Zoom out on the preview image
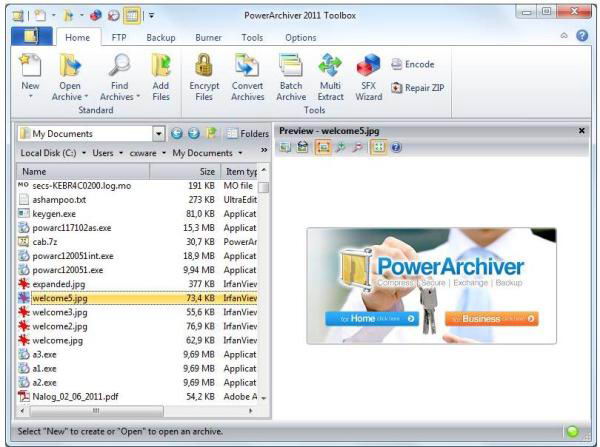The height and width of the screenshot is (447, 600). click(357, 147)
